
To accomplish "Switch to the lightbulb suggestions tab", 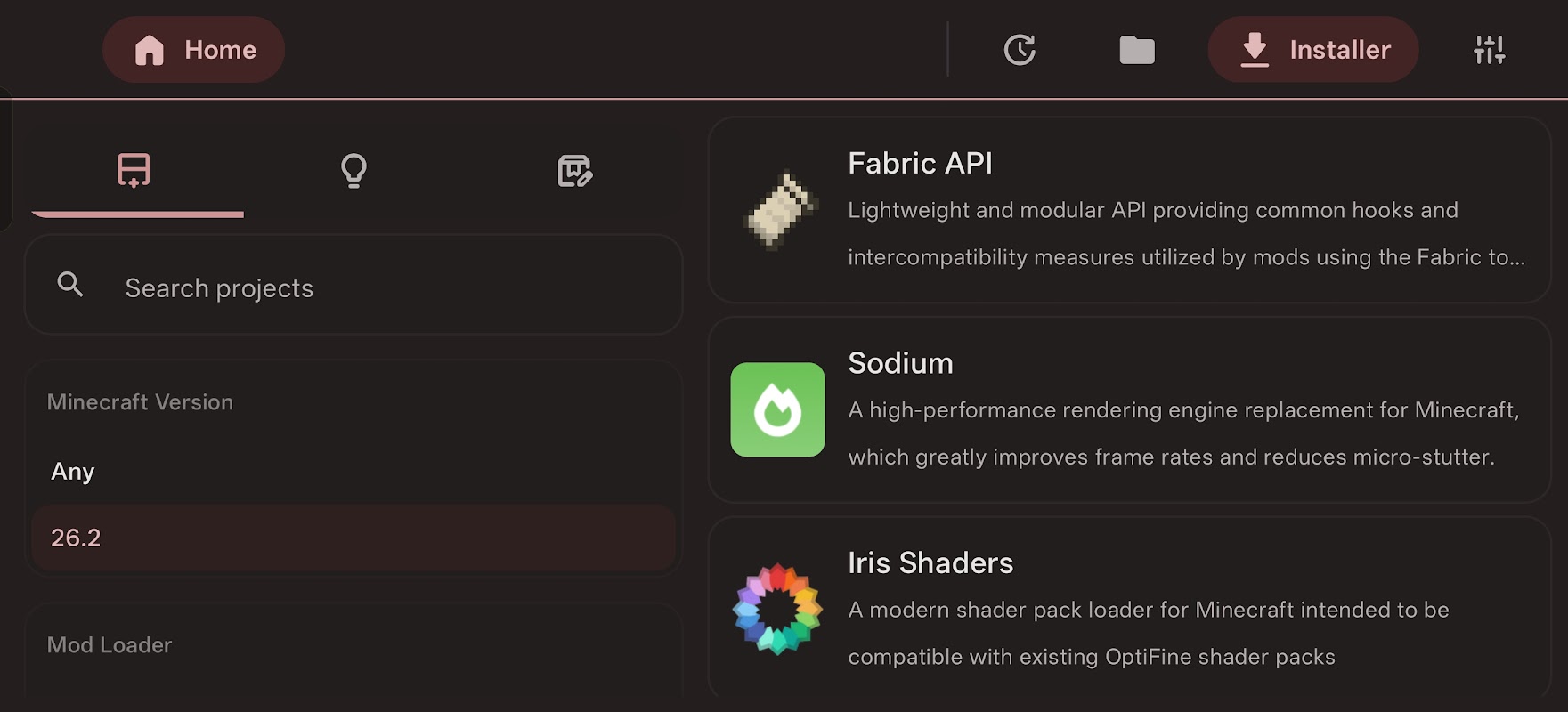I will pos(353,170).
